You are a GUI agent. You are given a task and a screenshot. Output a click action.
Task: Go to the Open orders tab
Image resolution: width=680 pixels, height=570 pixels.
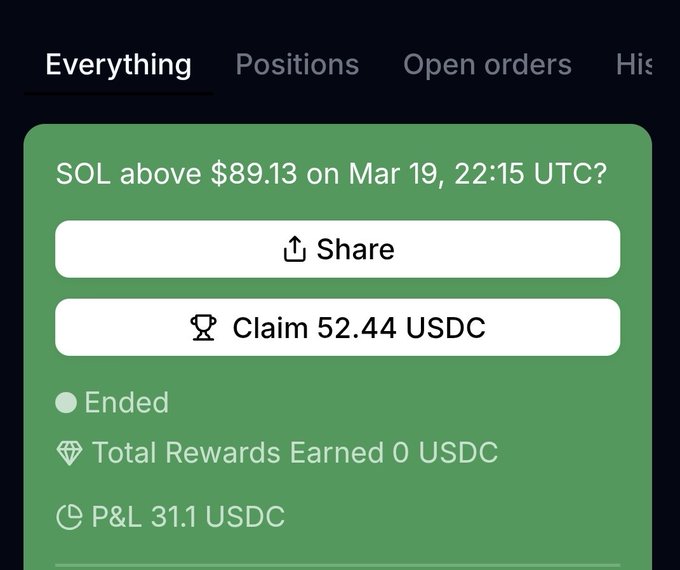487,65
